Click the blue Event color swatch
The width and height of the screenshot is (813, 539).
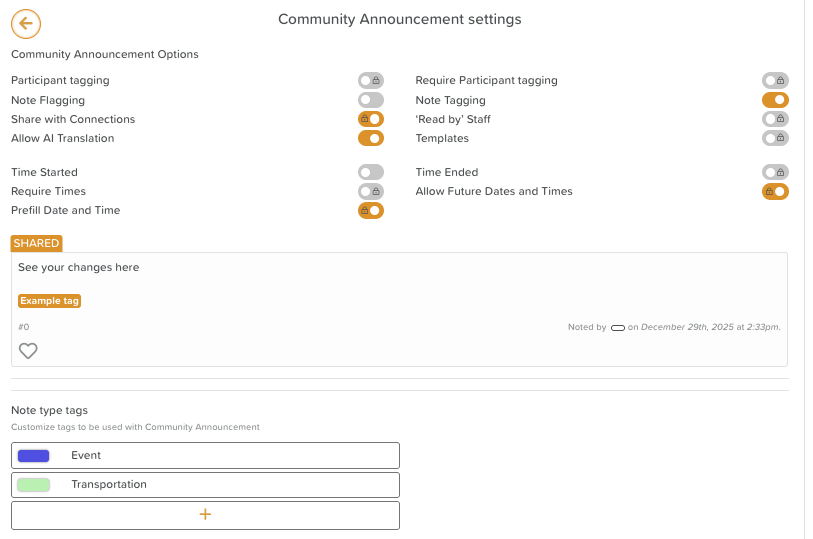coord(34,456)
